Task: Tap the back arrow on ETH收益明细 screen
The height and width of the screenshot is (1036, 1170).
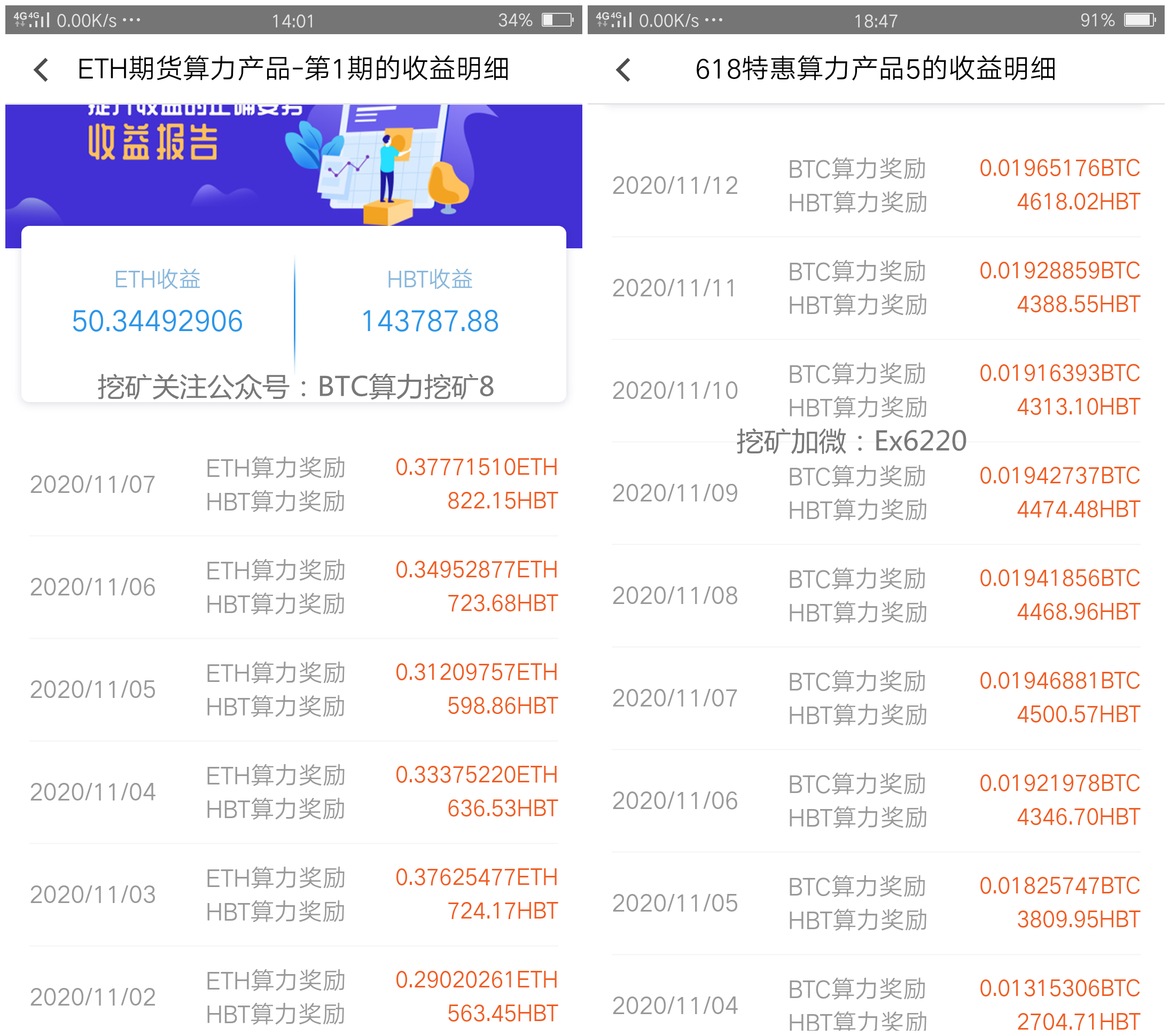Action: 40,69
